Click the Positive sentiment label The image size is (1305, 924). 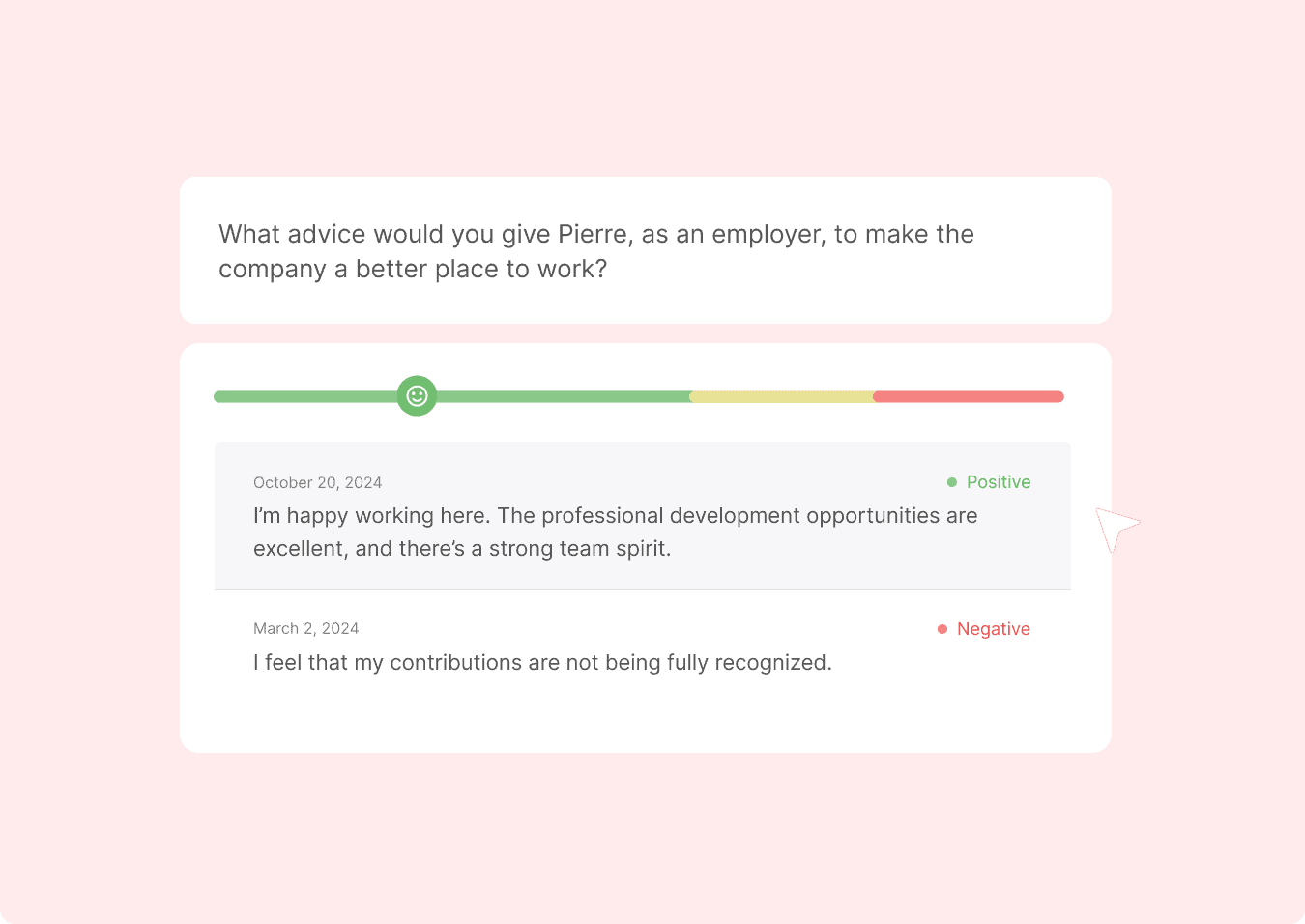[x=999, y=482]
